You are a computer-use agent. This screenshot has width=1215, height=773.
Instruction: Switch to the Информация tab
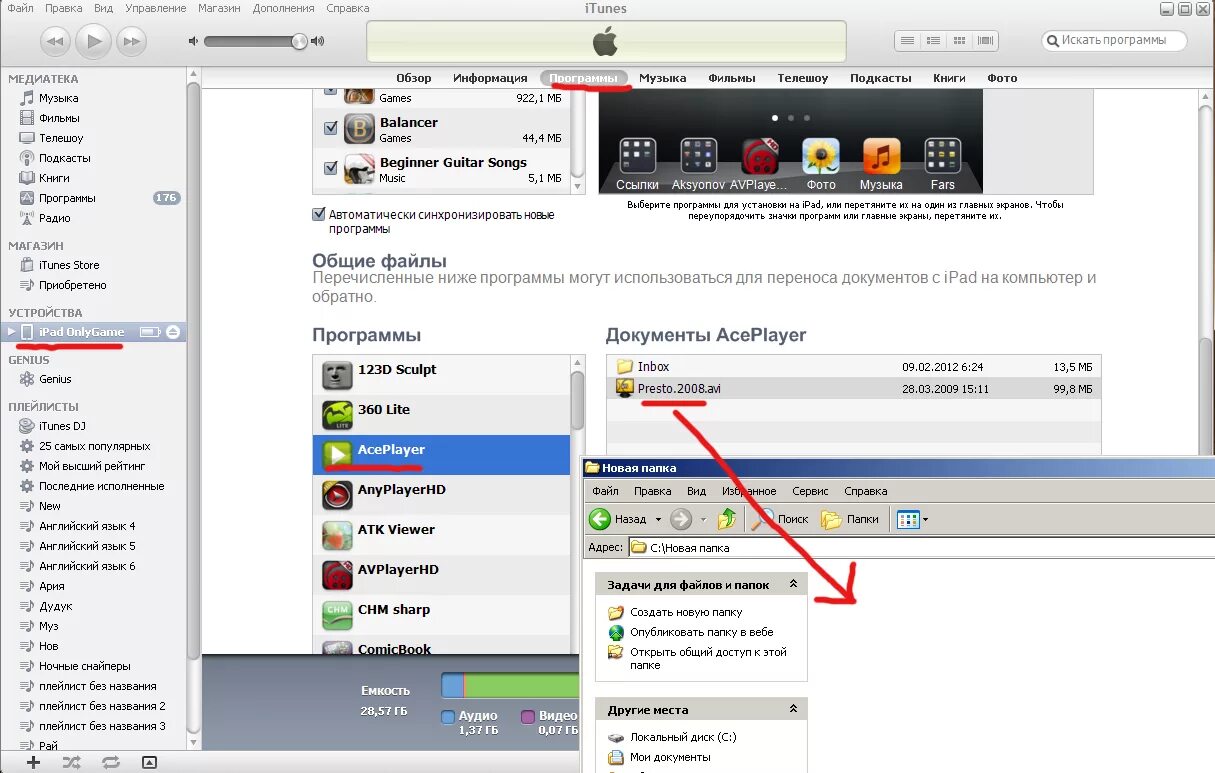click(490, 78)
